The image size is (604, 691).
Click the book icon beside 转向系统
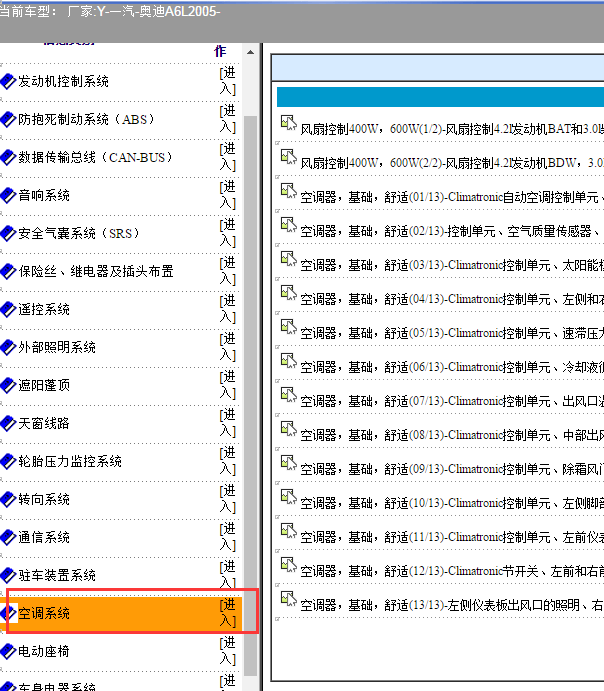coord(8,499)
